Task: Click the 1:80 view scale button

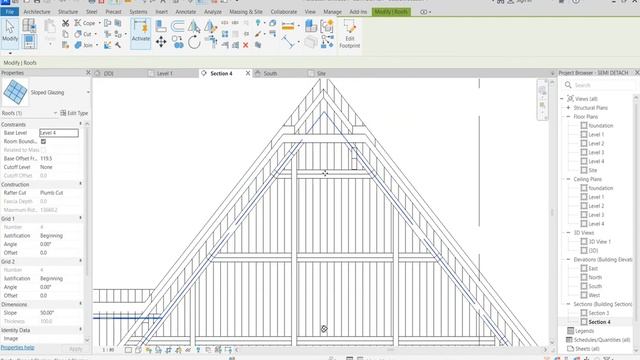Action: (108, 350)
